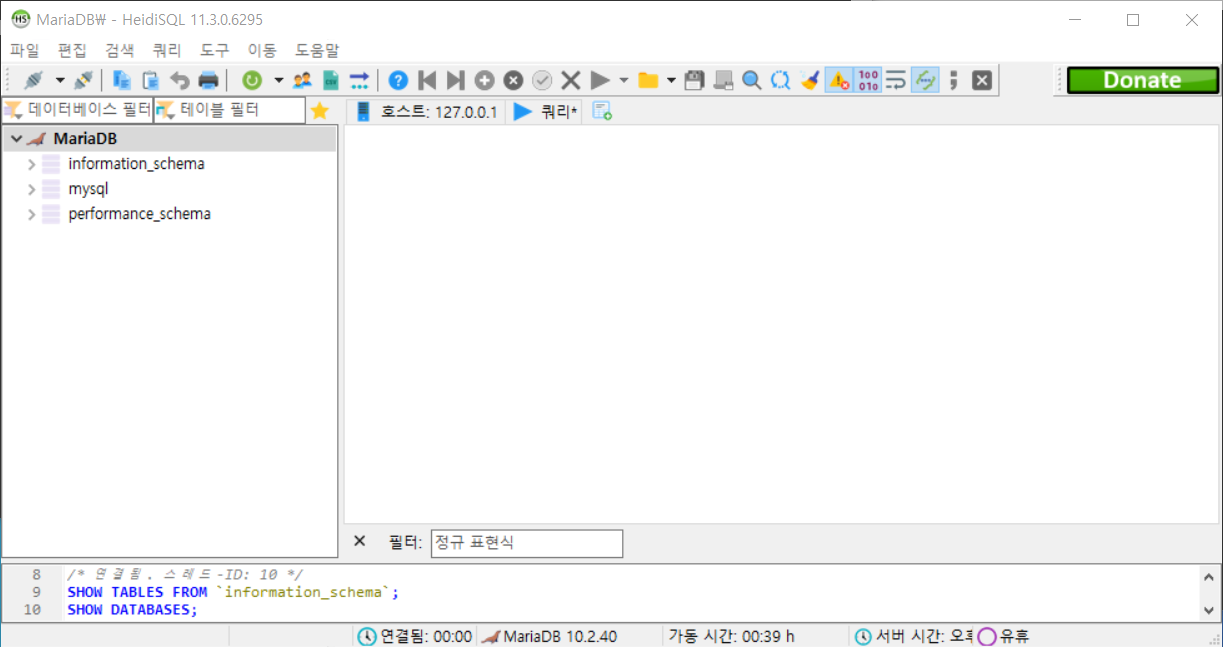Image resolution: width=1223 pixels, height=647 pixels.
Task: Click the blue replace text icon
Action: tap(781, 80)
